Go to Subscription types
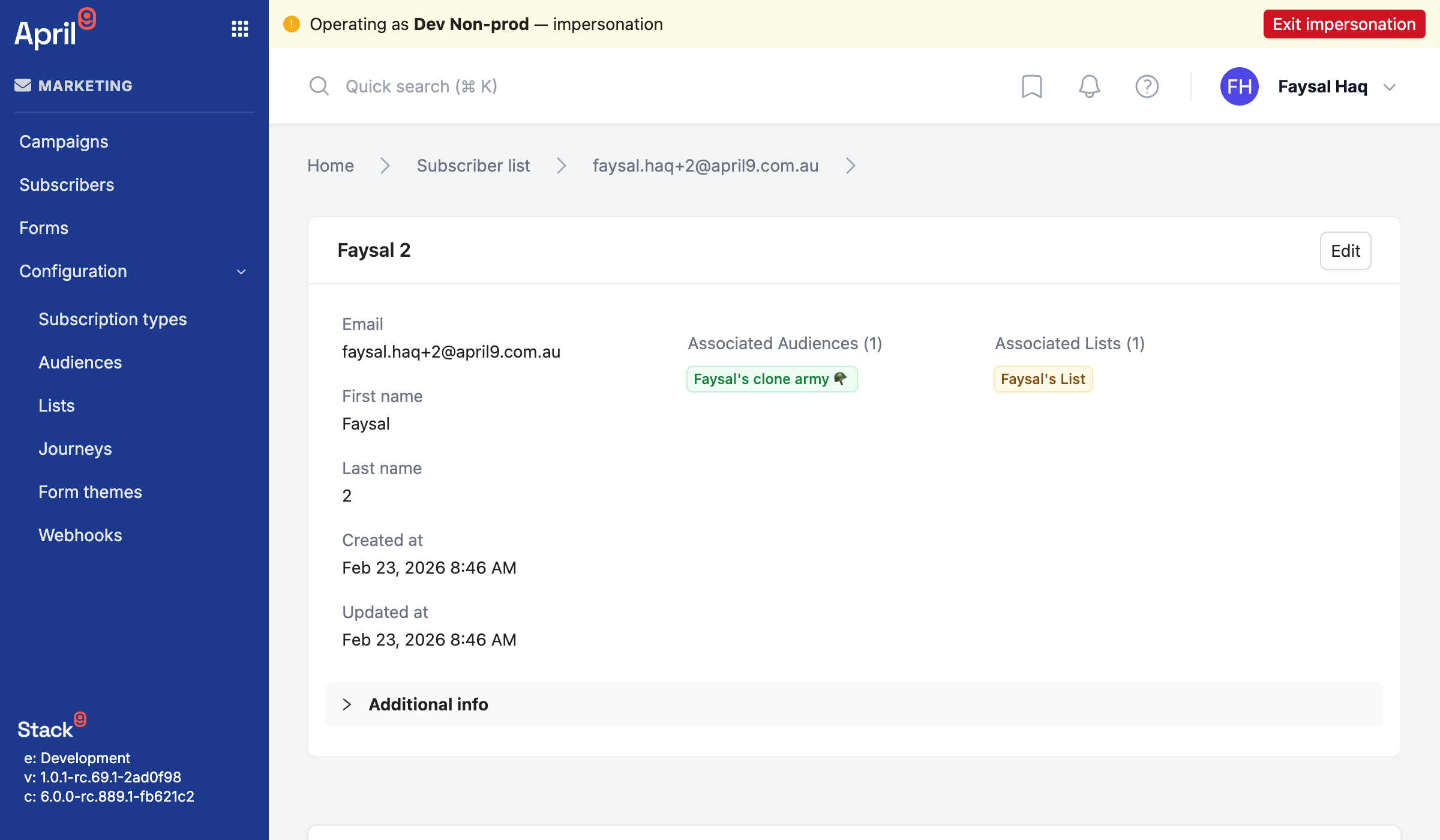The width and height of the screenshot is (1440, 840). [x=113, y=319]
